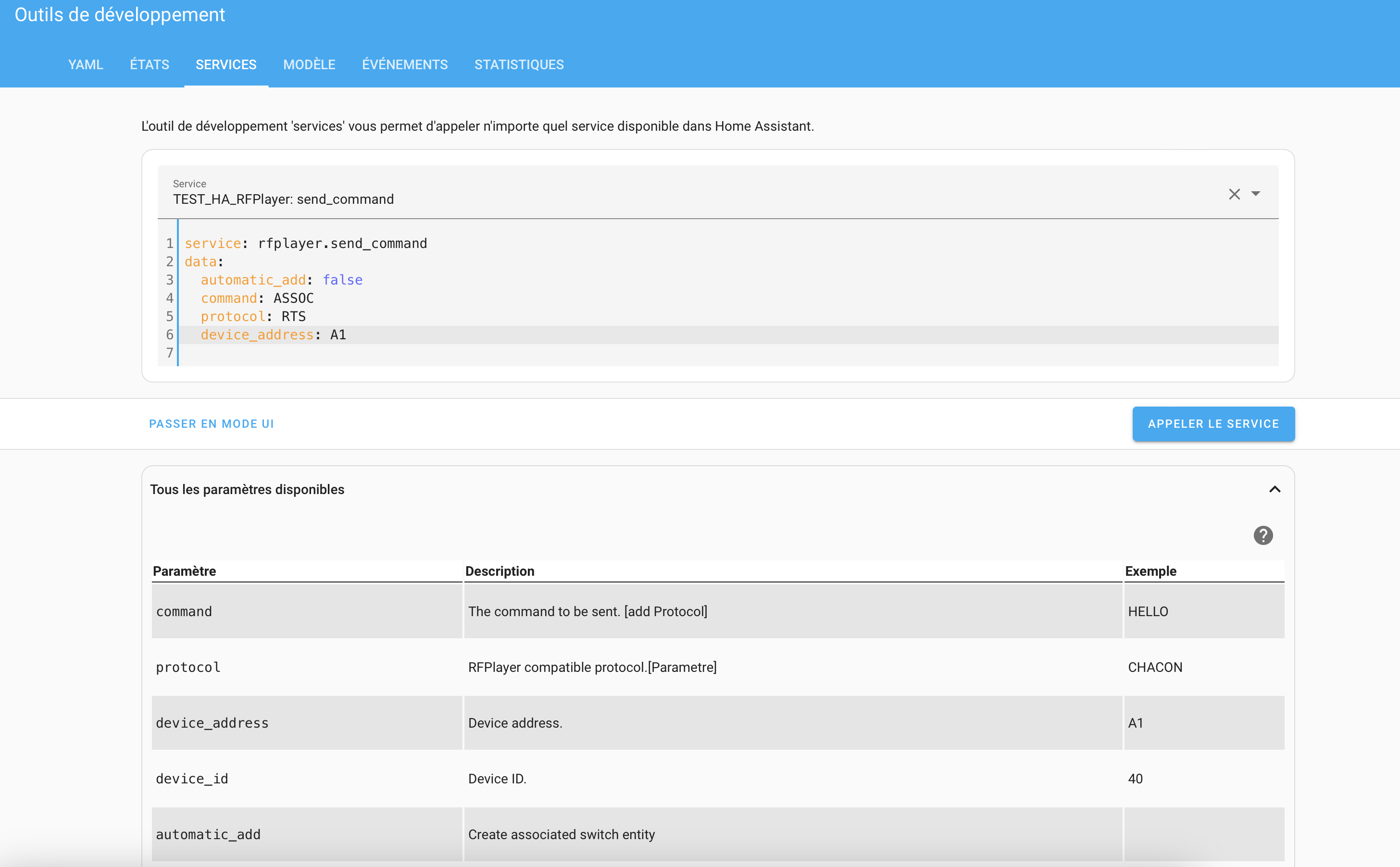Viewport: 1400px width, 867px height.
Task: Open the STATISTIQUES tab
Action: pyautogui.click(x=518, y=65)
